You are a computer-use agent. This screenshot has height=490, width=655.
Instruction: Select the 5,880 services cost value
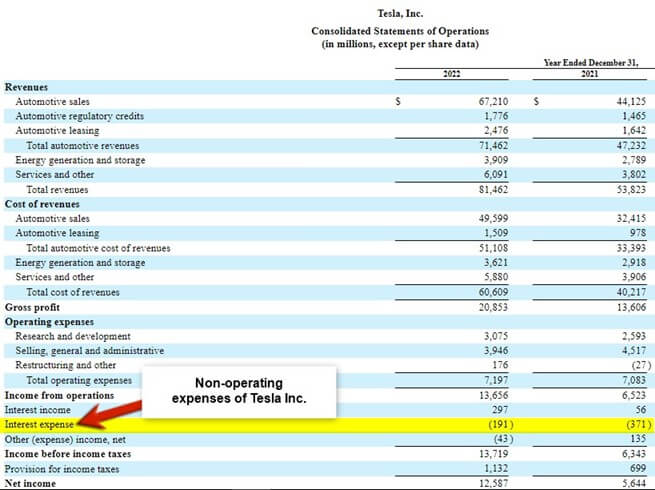pos(496,277)
